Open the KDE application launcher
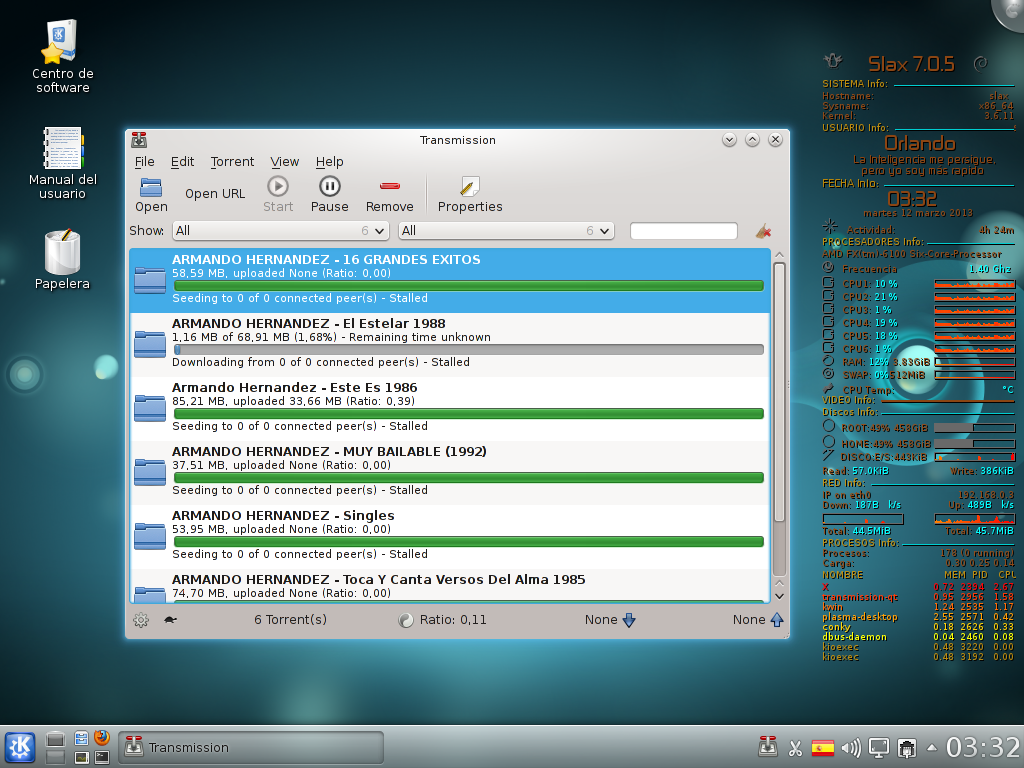 [x=20, y=747]
